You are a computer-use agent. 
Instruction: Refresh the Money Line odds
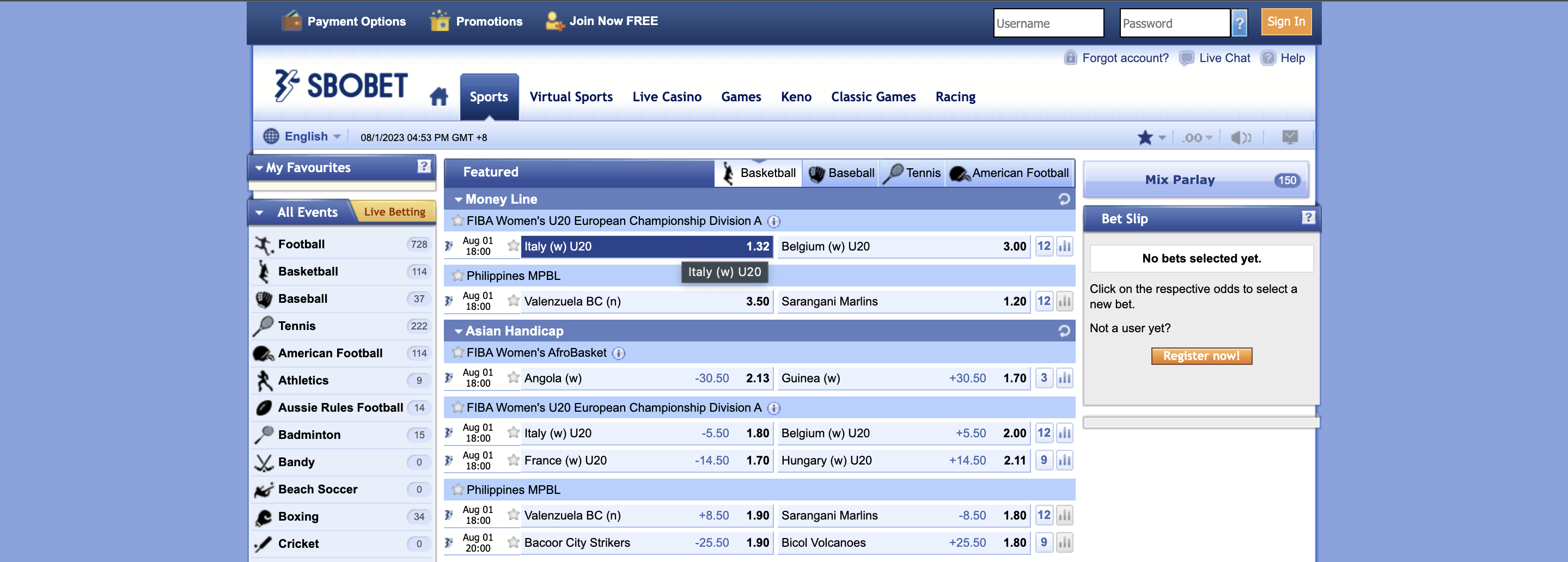(1064, 199)
